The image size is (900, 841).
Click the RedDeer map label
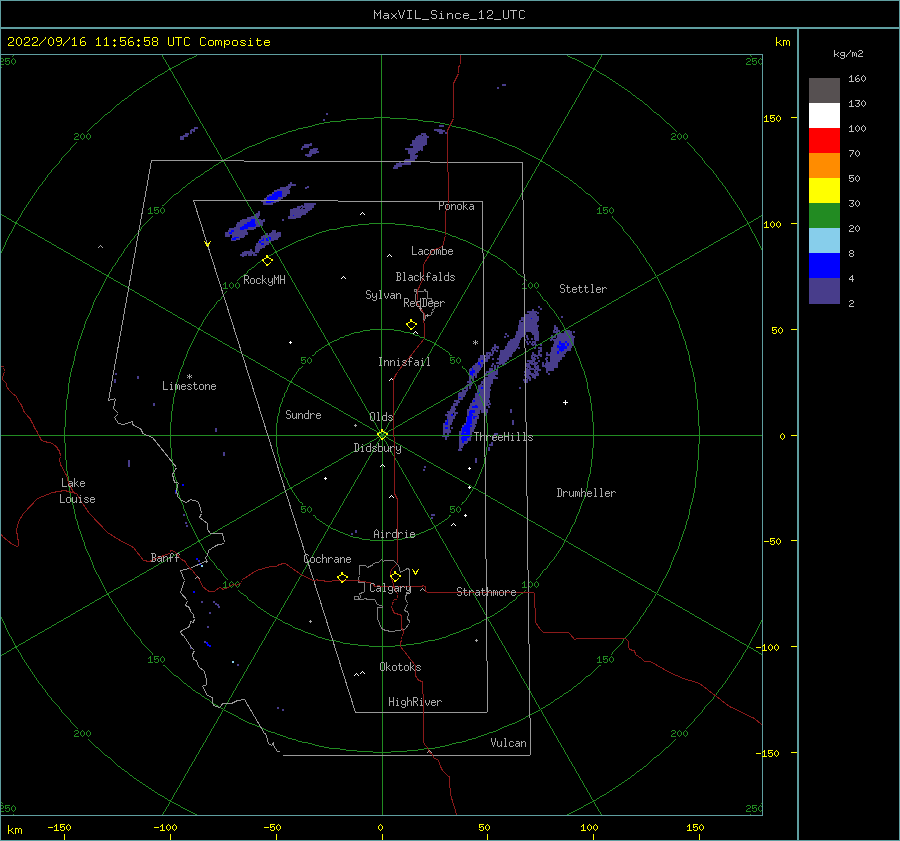pos(424,303)
